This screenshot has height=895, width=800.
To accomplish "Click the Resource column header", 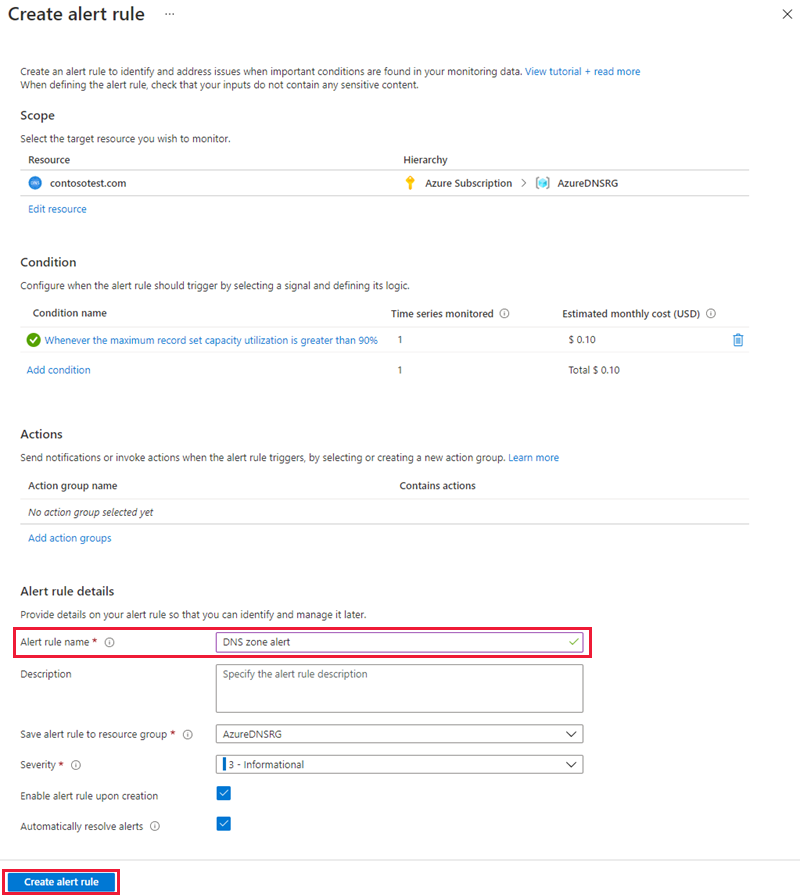I will click(49, 160).
